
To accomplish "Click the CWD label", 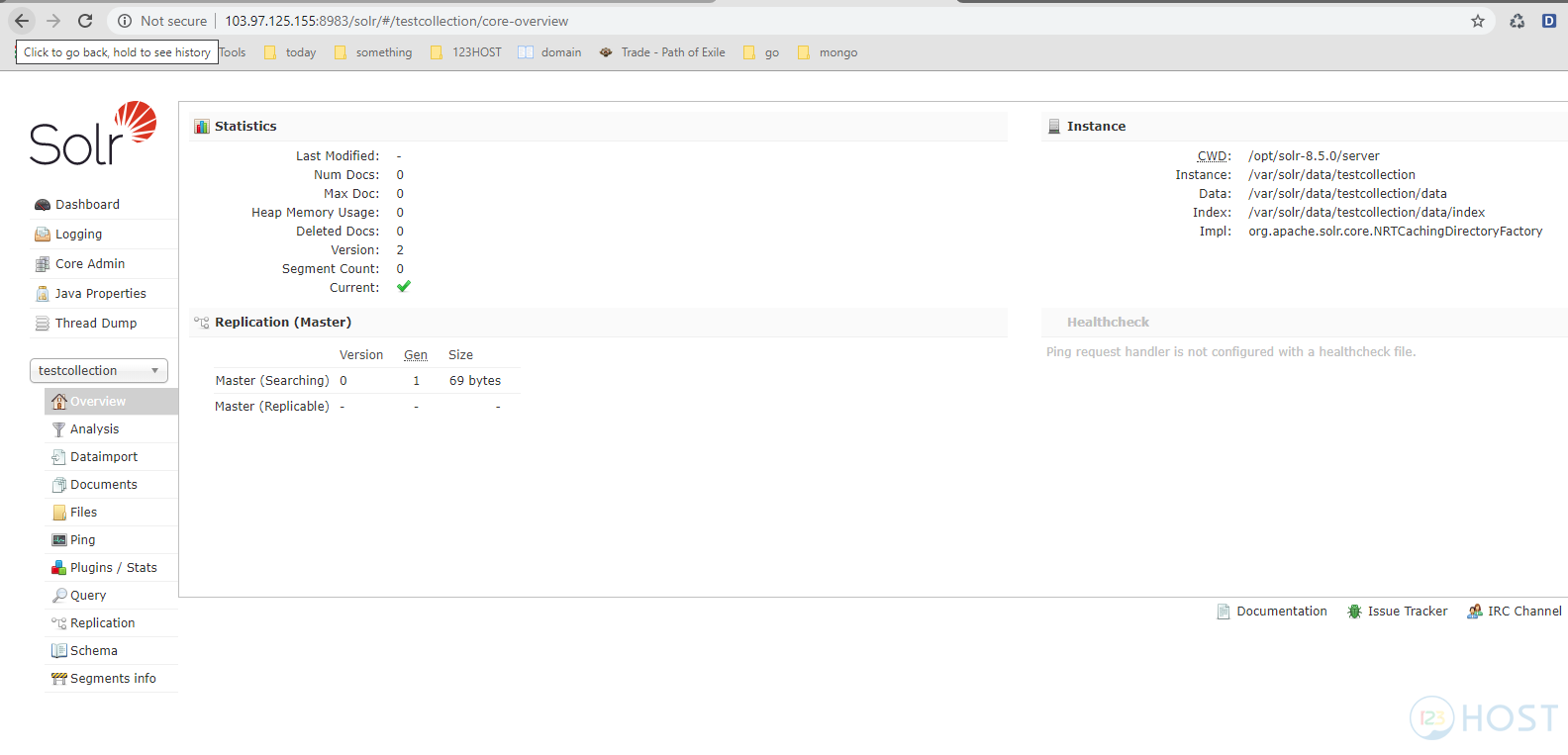I will point(1214,156).
